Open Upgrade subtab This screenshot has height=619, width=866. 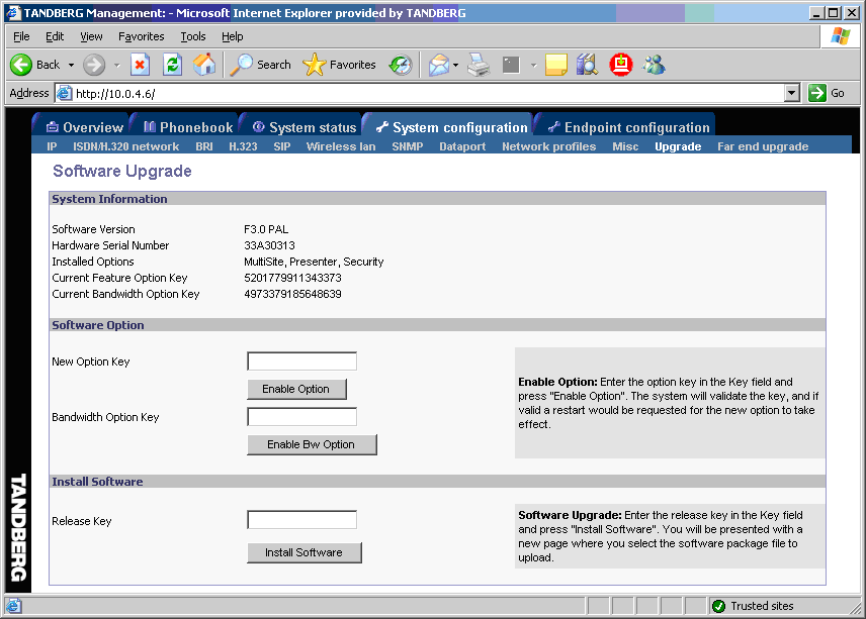678,146
